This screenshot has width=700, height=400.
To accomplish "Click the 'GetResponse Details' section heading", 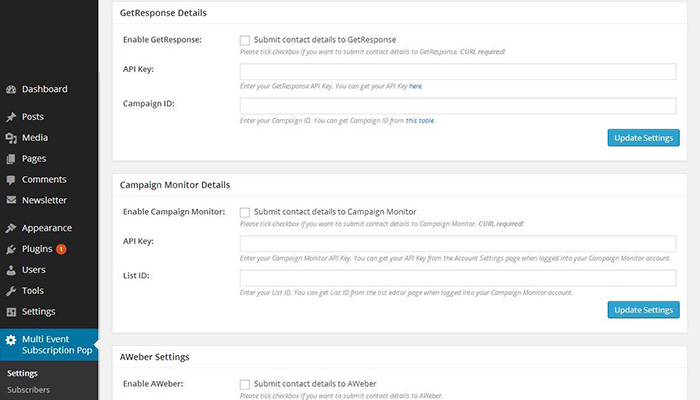I will (x=163, y=13).
